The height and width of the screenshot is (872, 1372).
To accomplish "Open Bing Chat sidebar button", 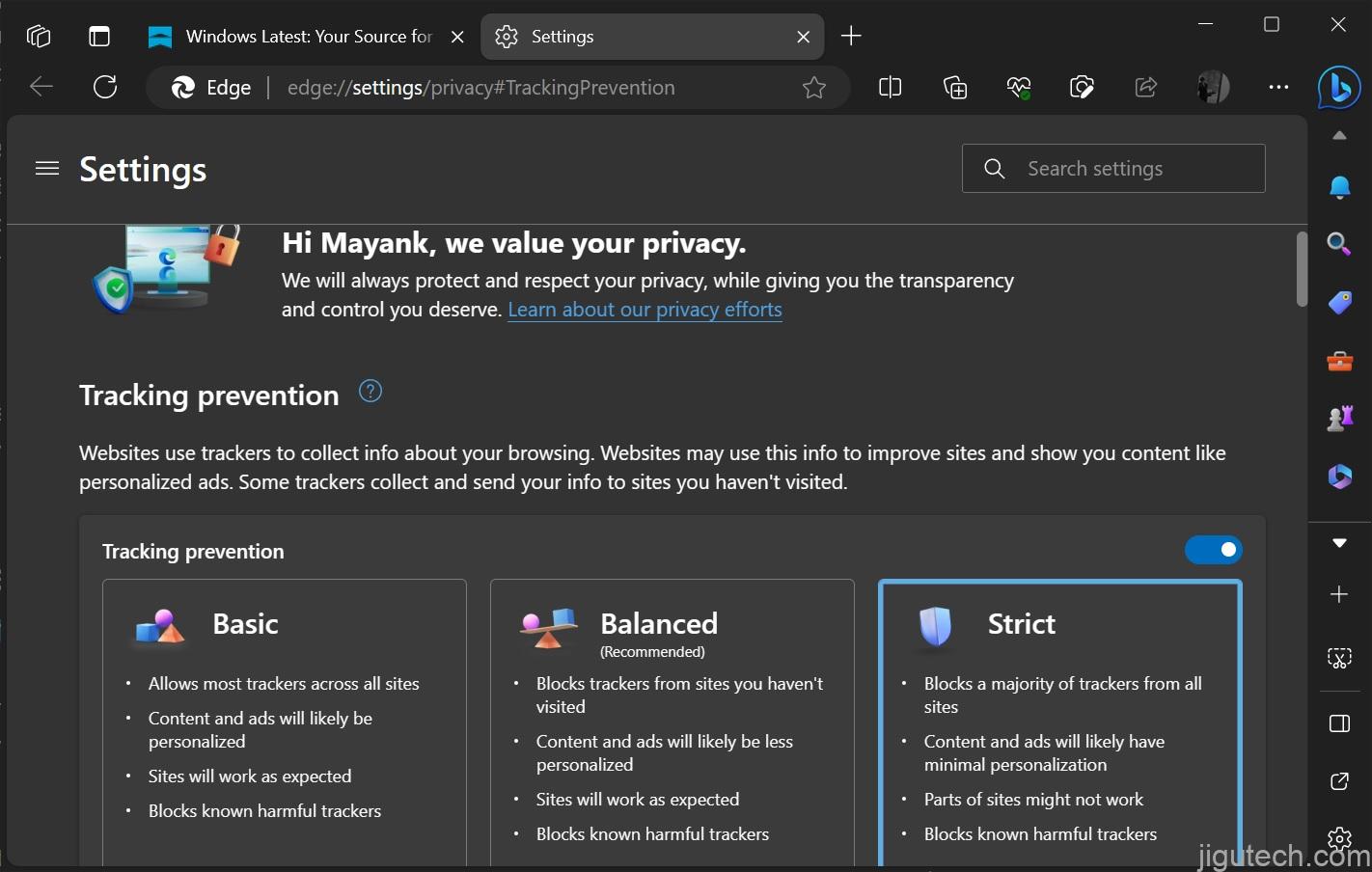I will coord(1339,88).
